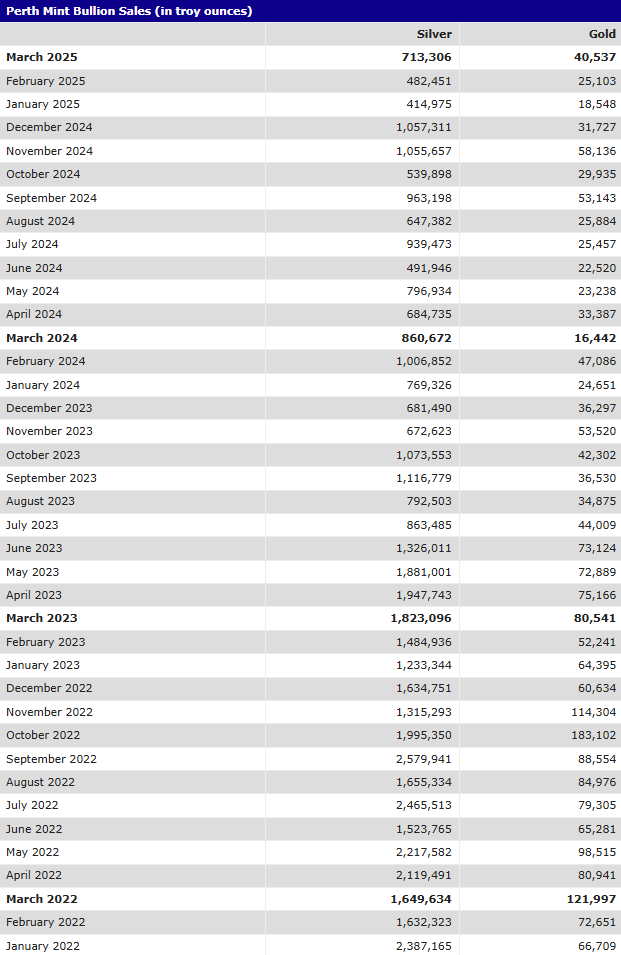Image resolution: width=621 pixels, height=955 pixels.
Task: Select the Gold column header
Action: pos(602,34)
